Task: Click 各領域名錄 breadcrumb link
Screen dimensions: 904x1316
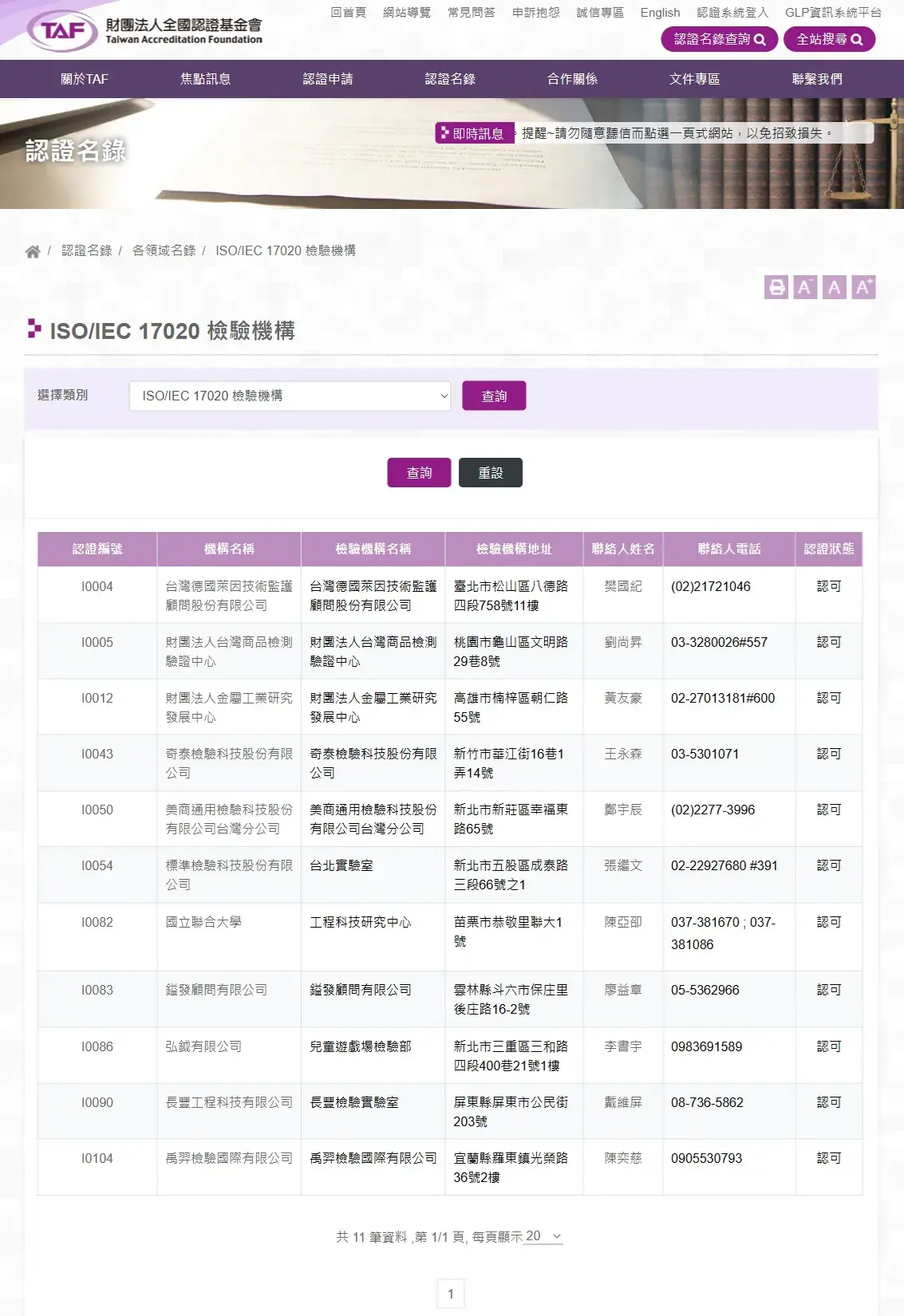Action: (x=164, y=250)
